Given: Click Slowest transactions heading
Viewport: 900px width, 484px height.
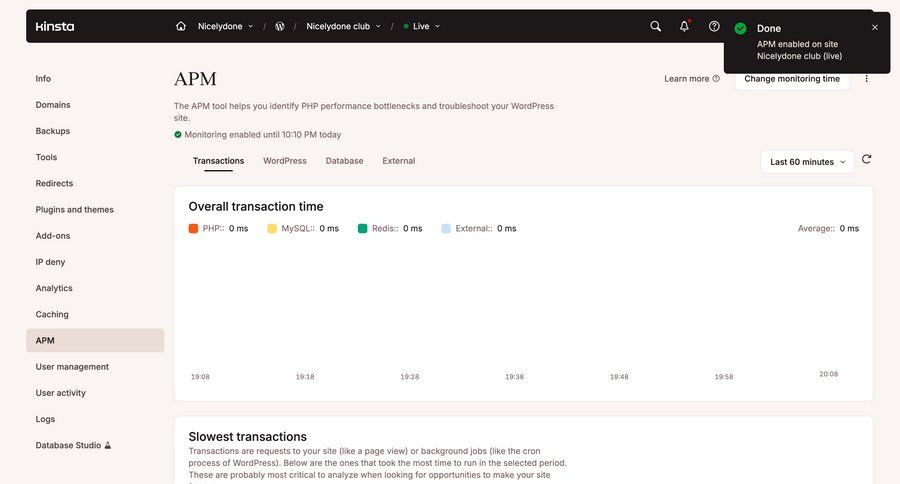Looking at the screenshot, I should [247, 436].
